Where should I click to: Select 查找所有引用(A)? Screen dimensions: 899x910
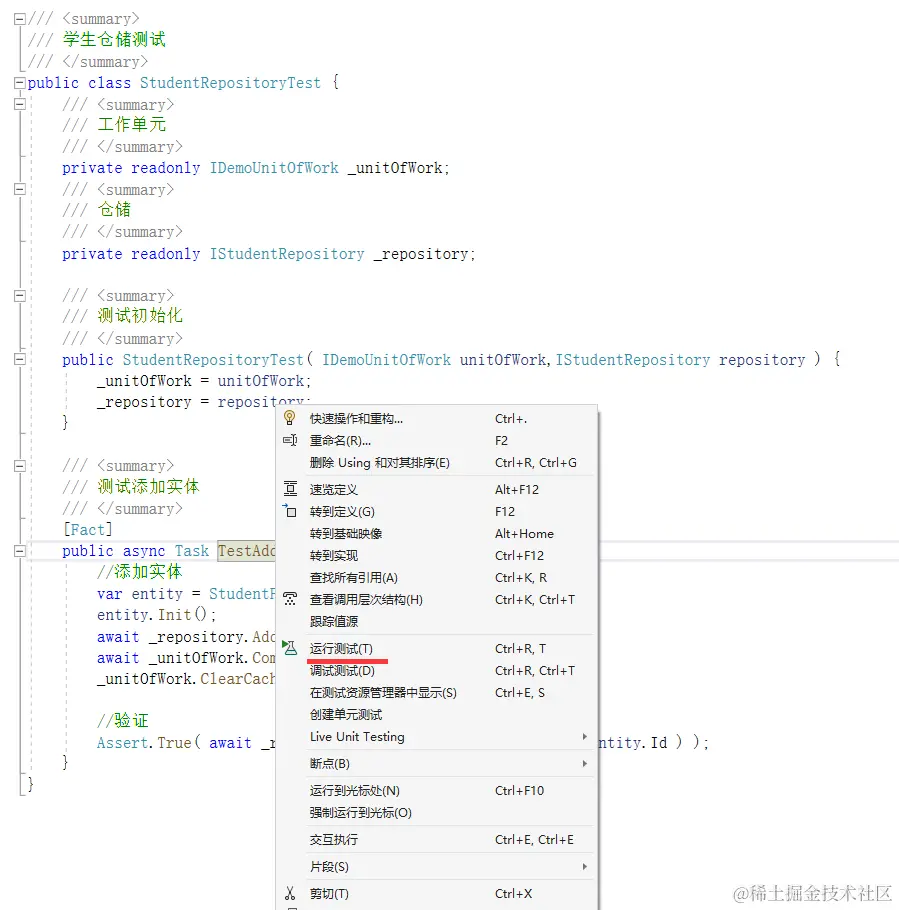[x=436, y=577]
